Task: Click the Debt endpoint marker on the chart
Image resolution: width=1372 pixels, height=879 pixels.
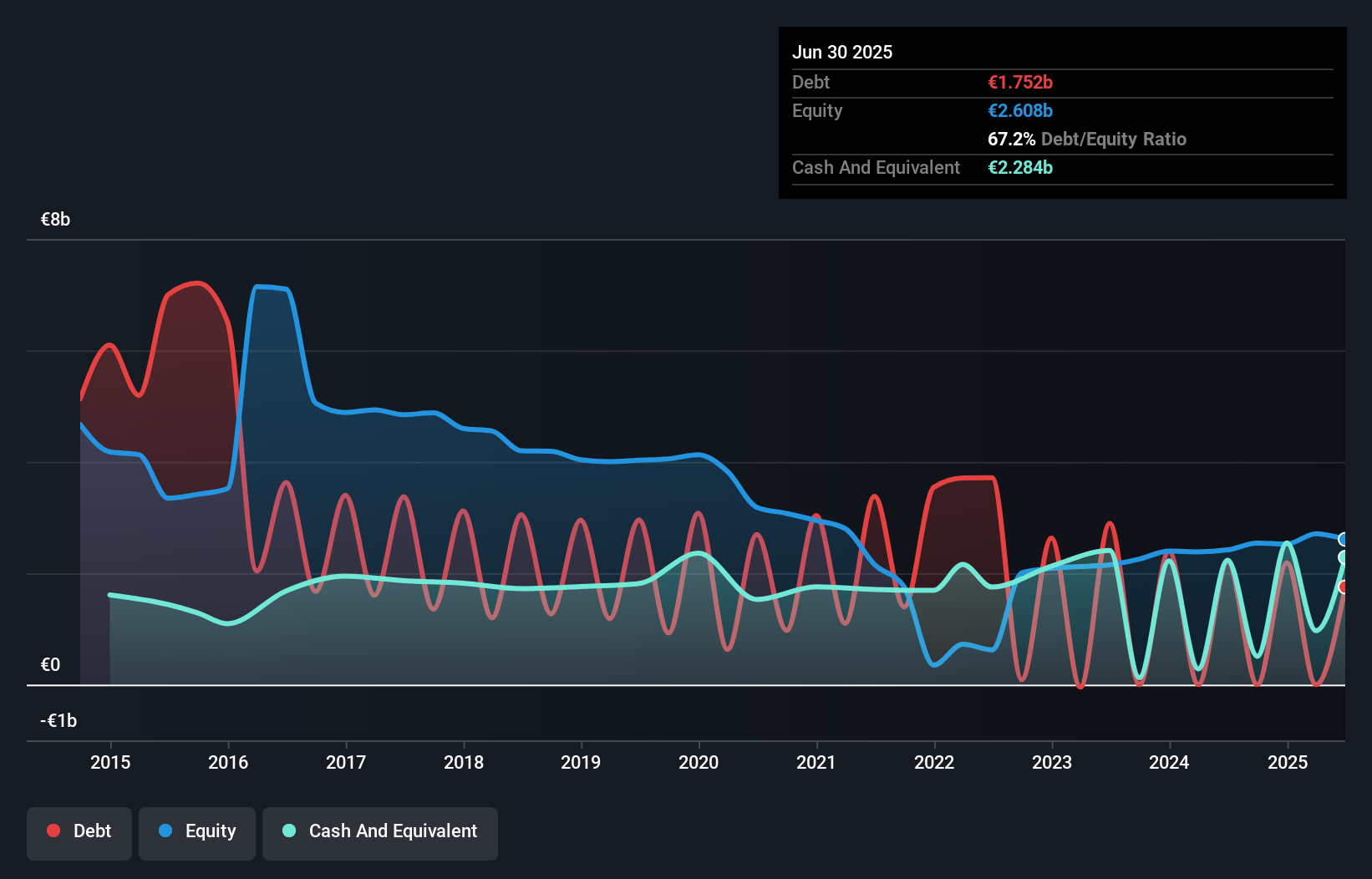Action: pyautogui.click(x=1344, y=587)
